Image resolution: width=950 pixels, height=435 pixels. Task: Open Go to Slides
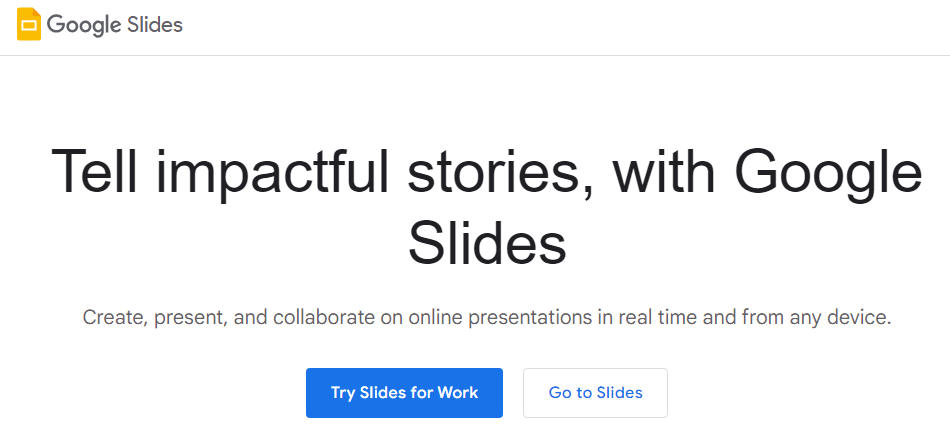click(x=595, y=393)
